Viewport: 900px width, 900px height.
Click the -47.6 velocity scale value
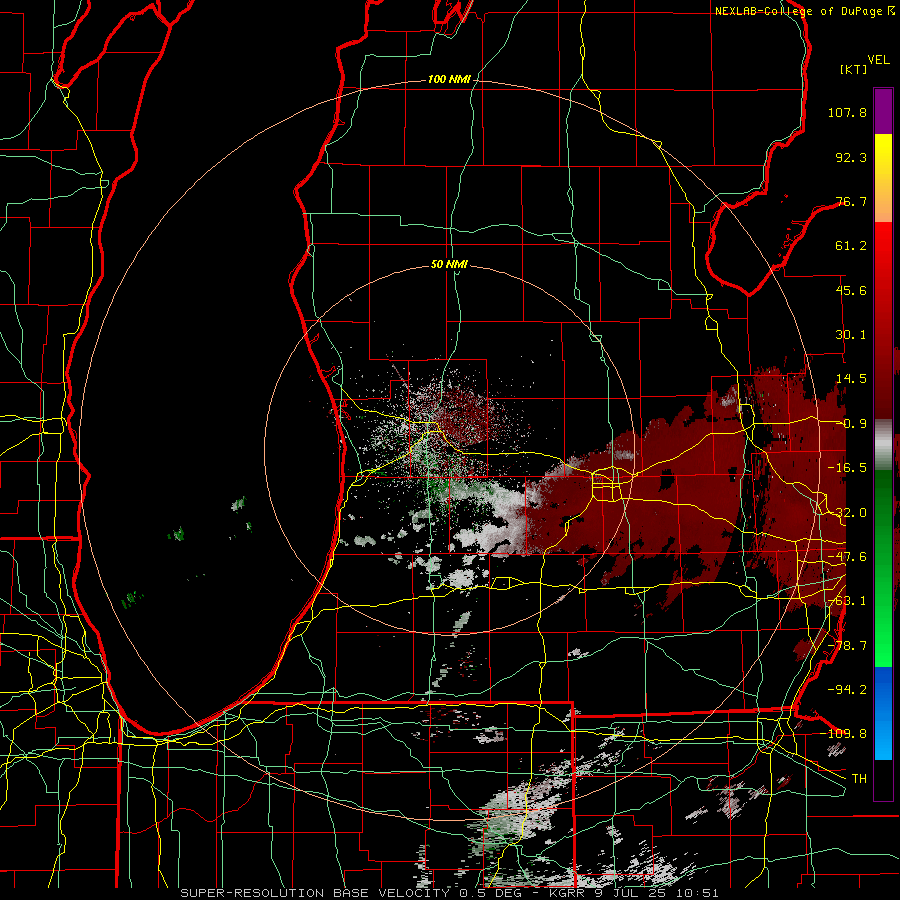pyautogui.click(x=847, y=557)
